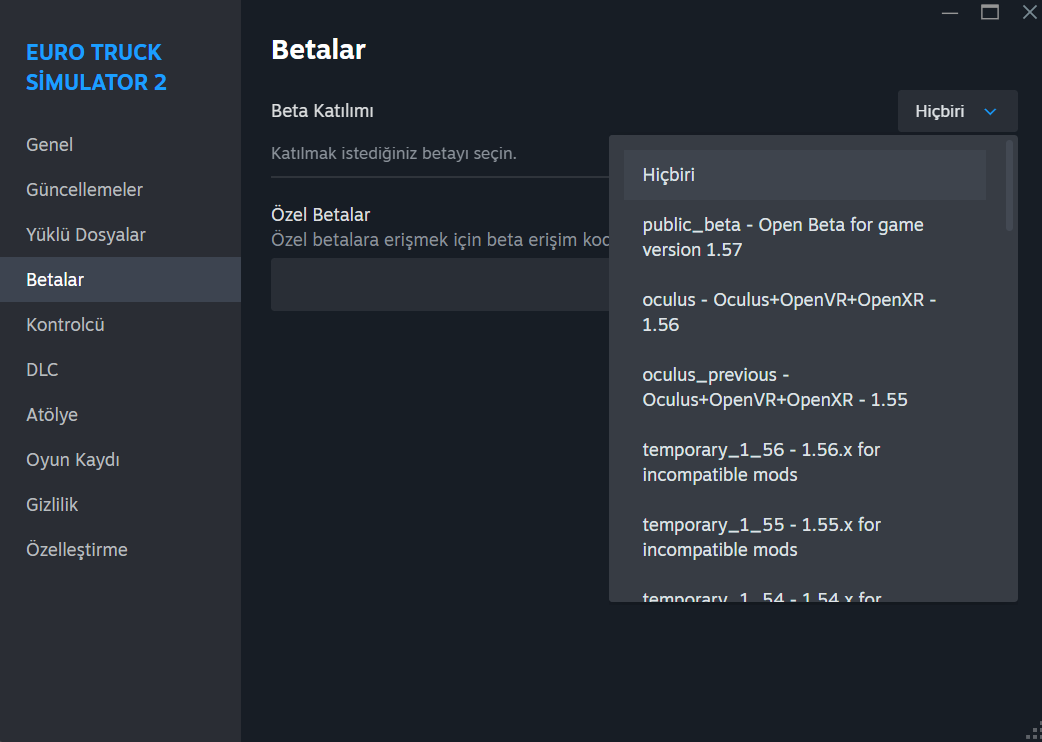
Task: Click the dropdown chevron next to Hiçbiri
Action: pyautogui.click(x=990, y=112)
